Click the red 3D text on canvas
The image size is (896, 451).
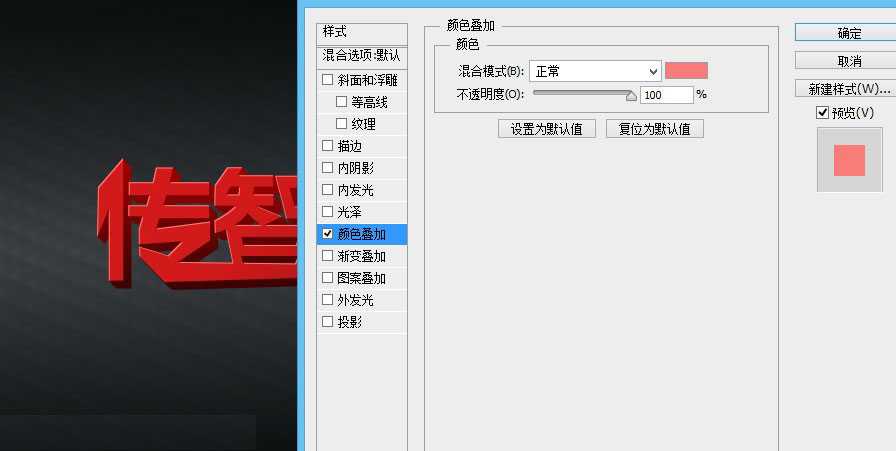pyautogui.click(x=197, y=223)
